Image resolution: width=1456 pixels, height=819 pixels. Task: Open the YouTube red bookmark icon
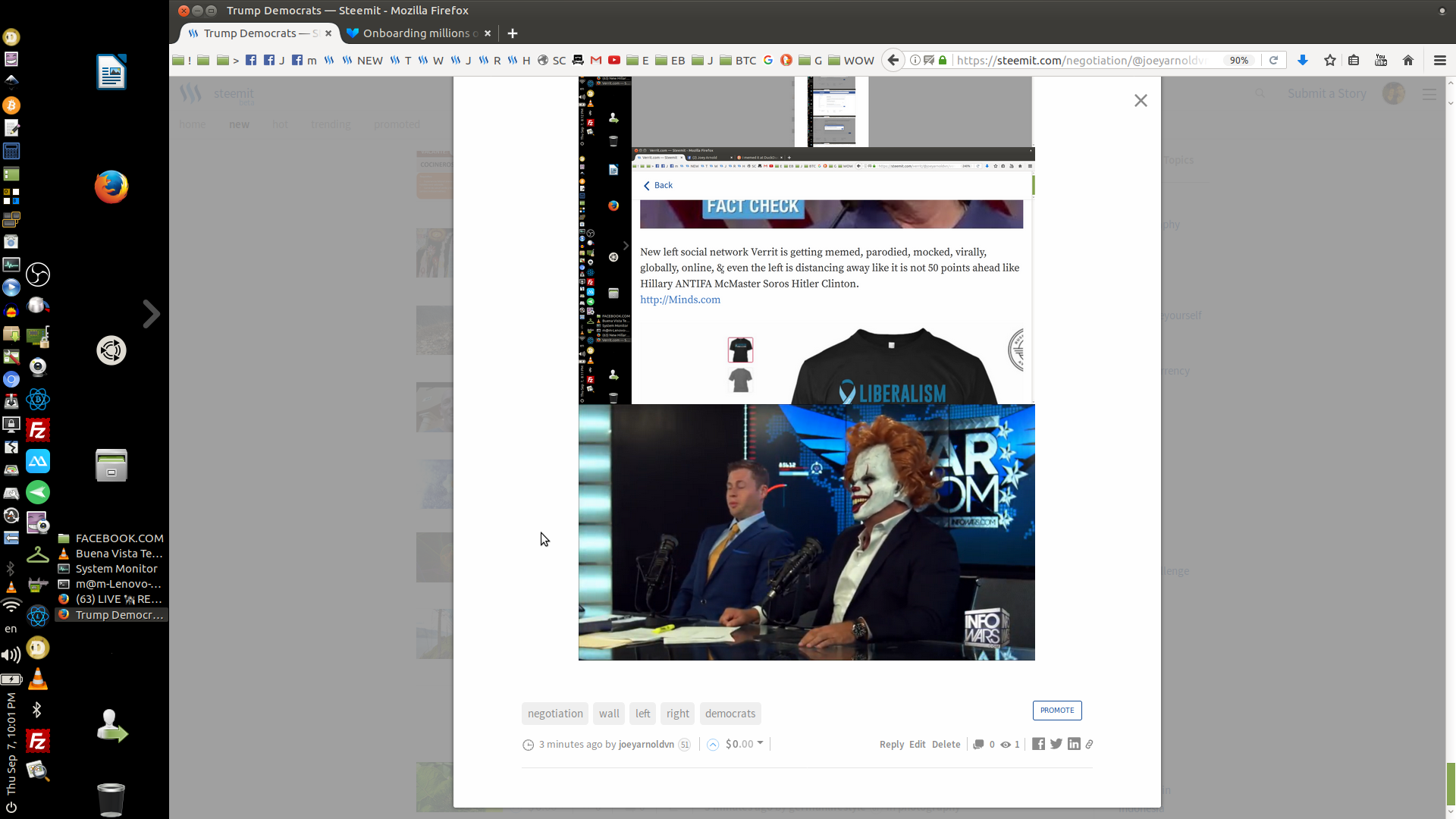pos(614,60)
